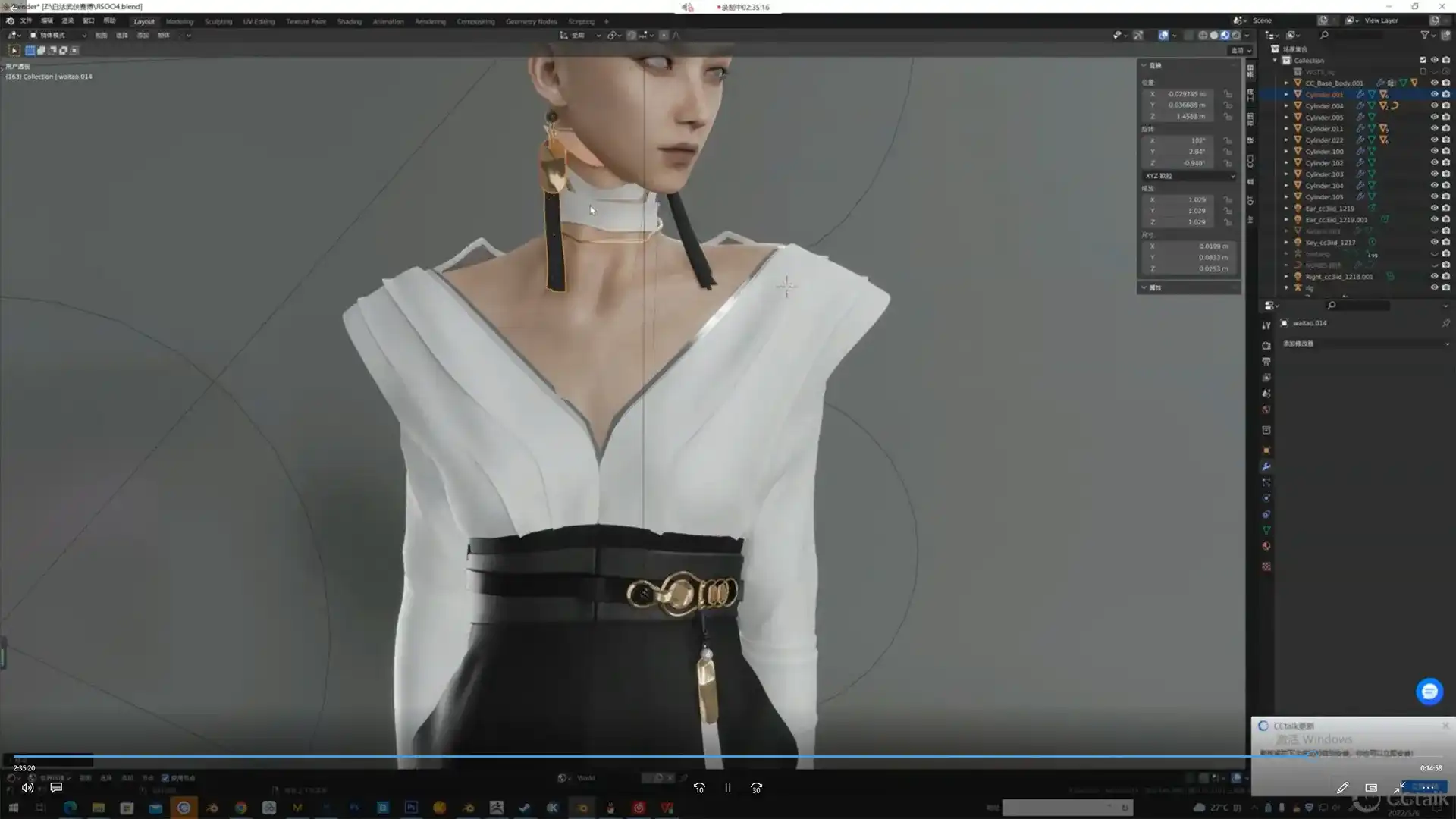This screenshot has width=1456, height=819.
Task: Open the Shading workspace tab
Action: point(349,21)
